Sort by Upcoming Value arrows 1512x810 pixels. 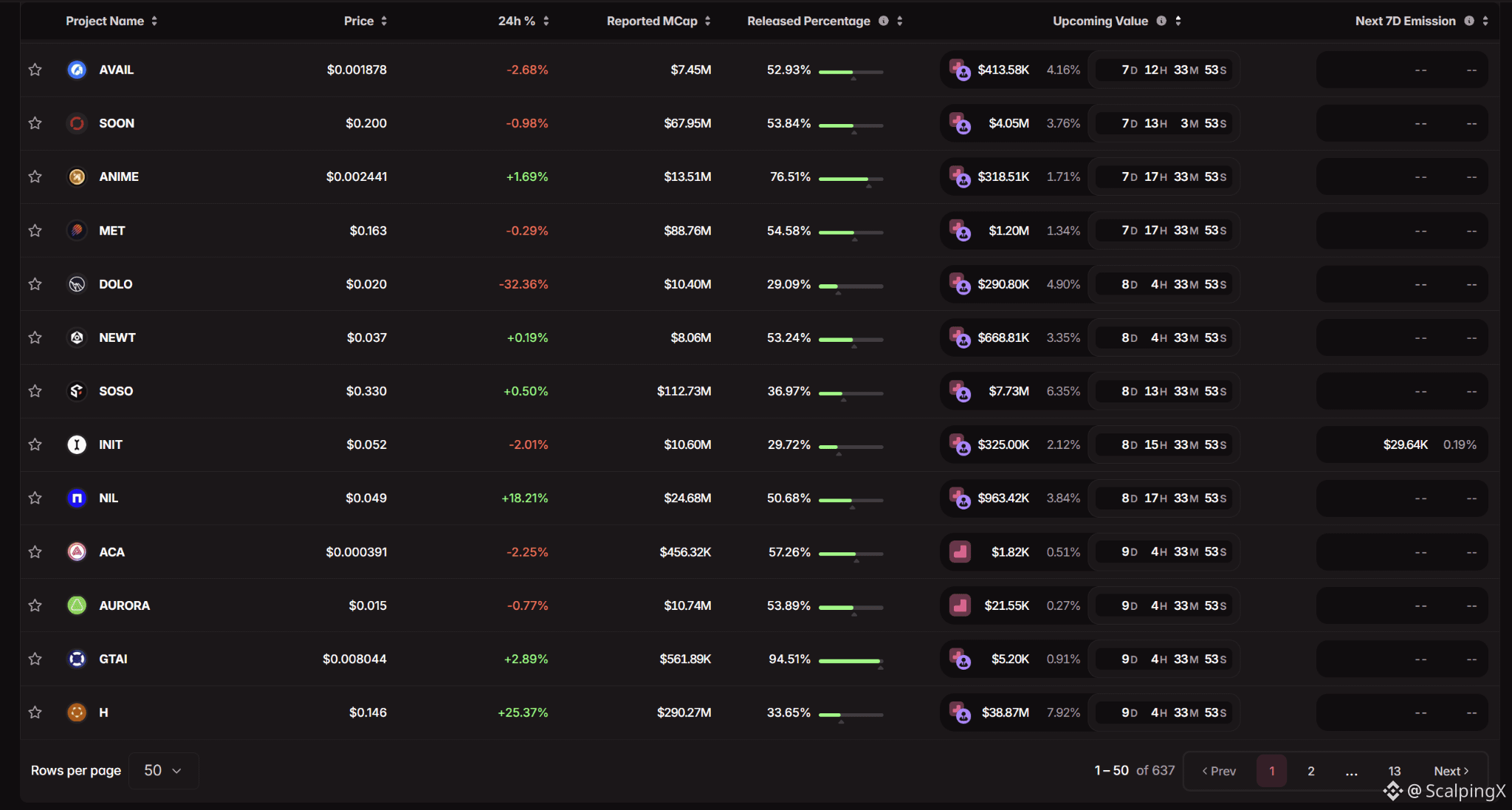1178,21
